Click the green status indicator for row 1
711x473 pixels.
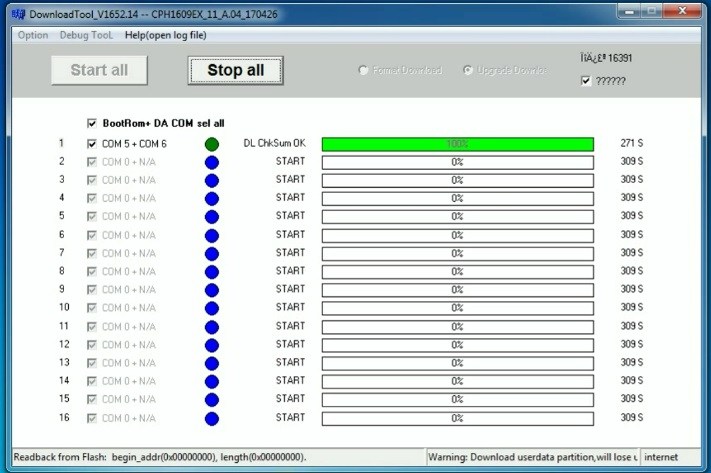point(211,144)
